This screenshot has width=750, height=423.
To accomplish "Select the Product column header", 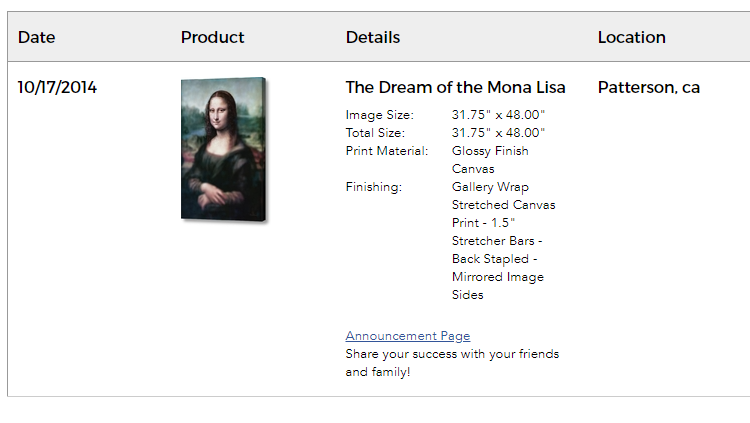I will (x=212, y=37).
